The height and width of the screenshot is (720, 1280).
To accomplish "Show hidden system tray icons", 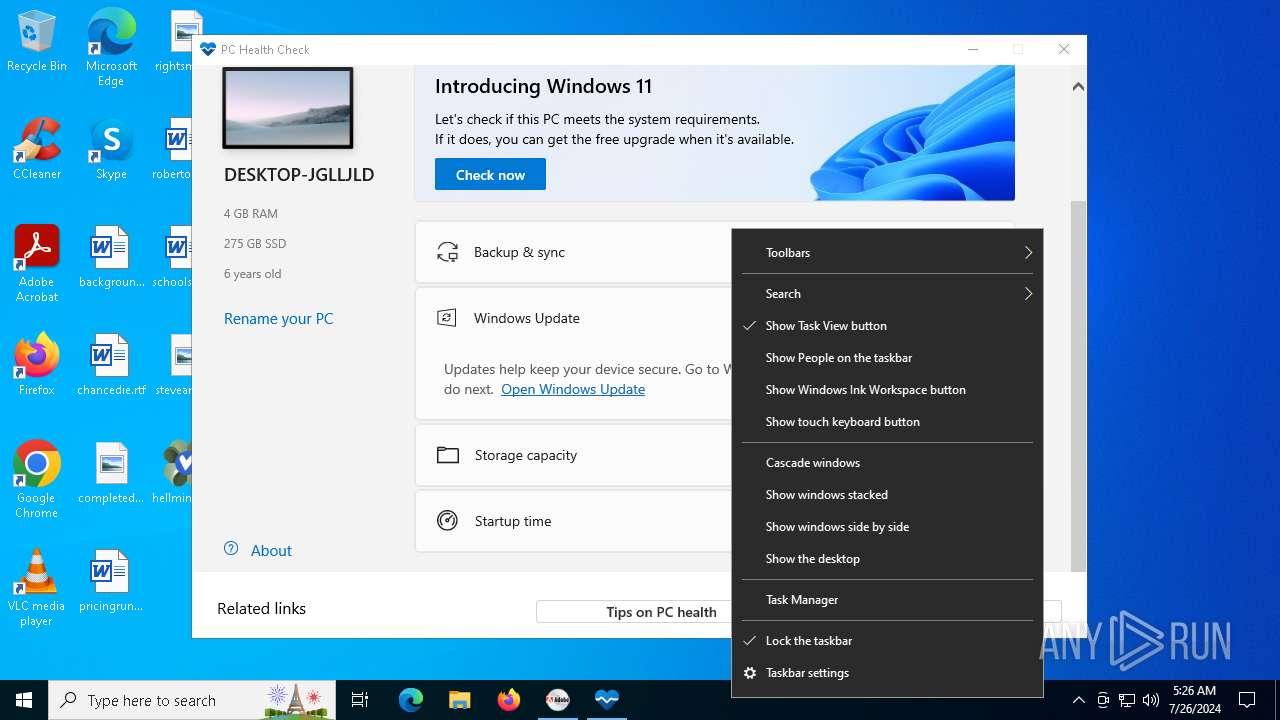I will click(x=1078, y=700).
